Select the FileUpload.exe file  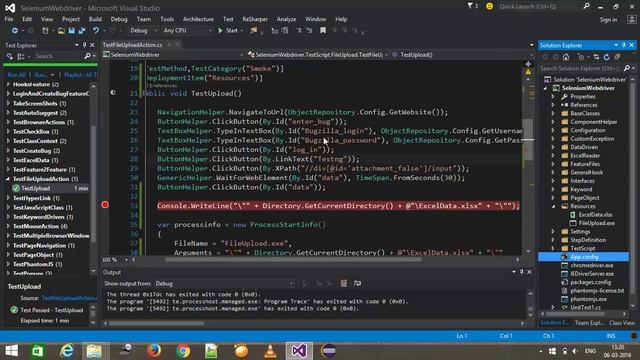(x=596, y=223)
